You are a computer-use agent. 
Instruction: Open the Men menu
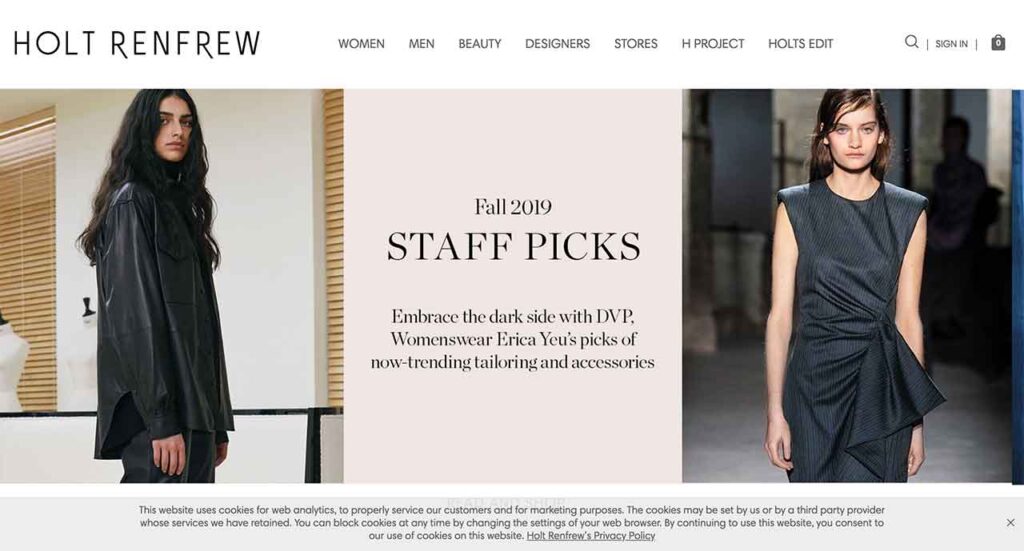pyautogui.click(x=421, y=44)
